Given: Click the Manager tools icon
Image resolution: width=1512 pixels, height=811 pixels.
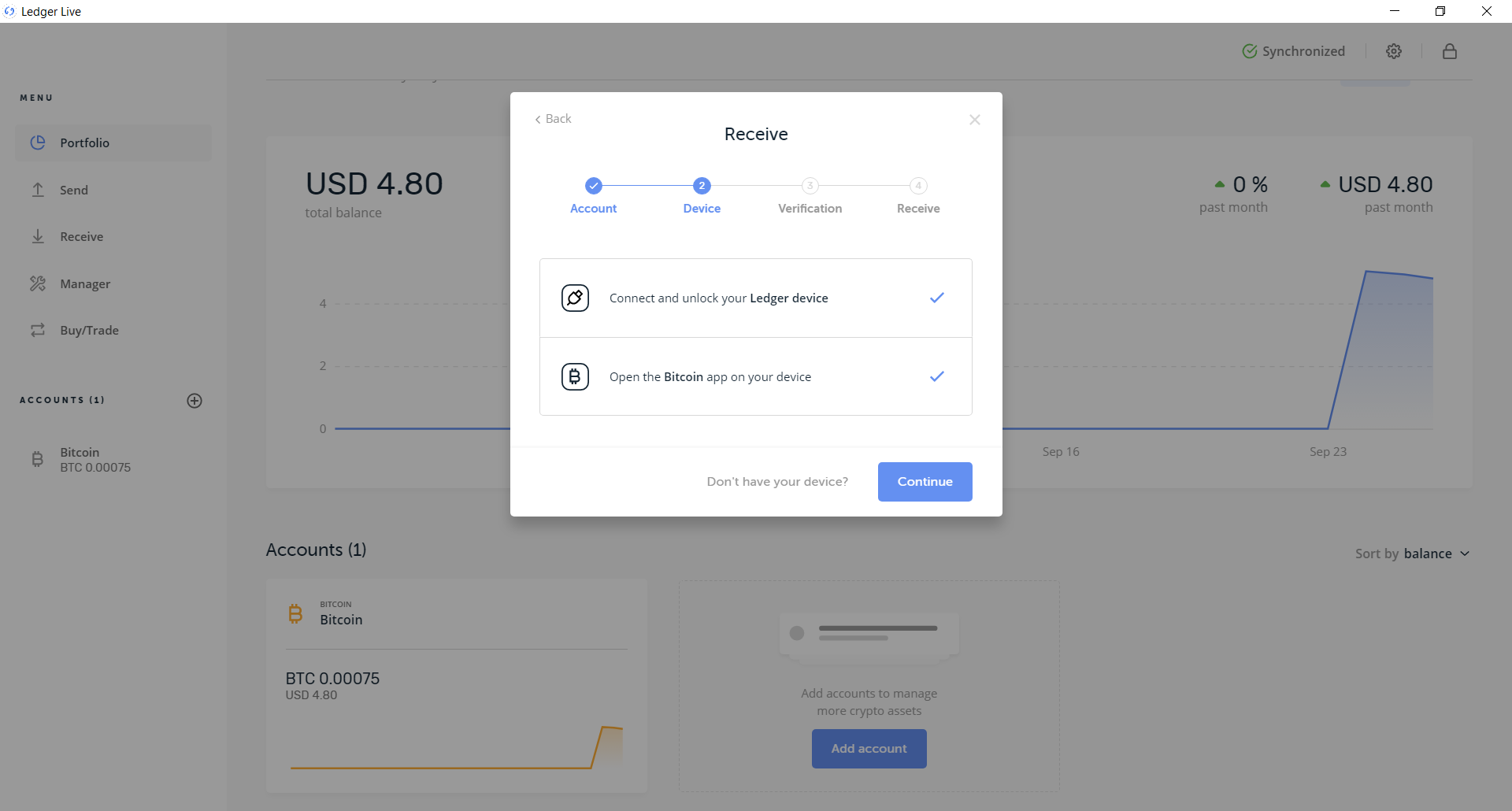Looking at the screenshot, I should 38,283.
